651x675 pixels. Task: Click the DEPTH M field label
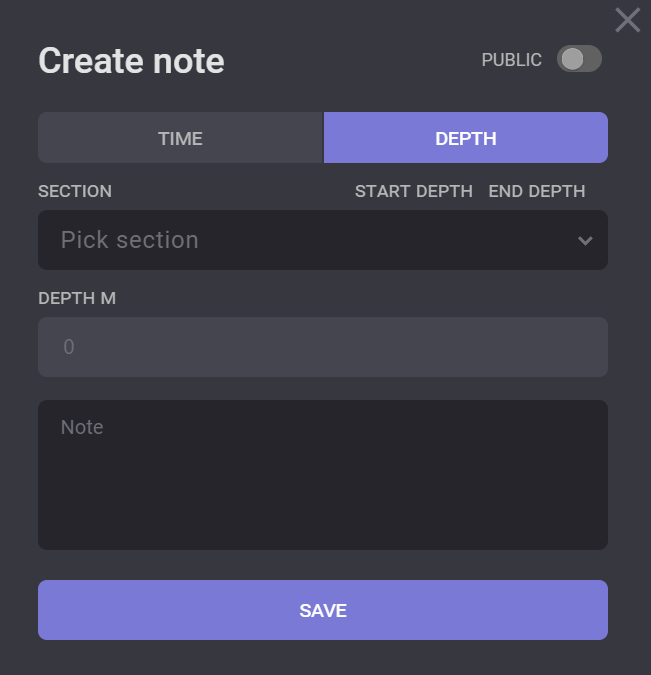77,298
